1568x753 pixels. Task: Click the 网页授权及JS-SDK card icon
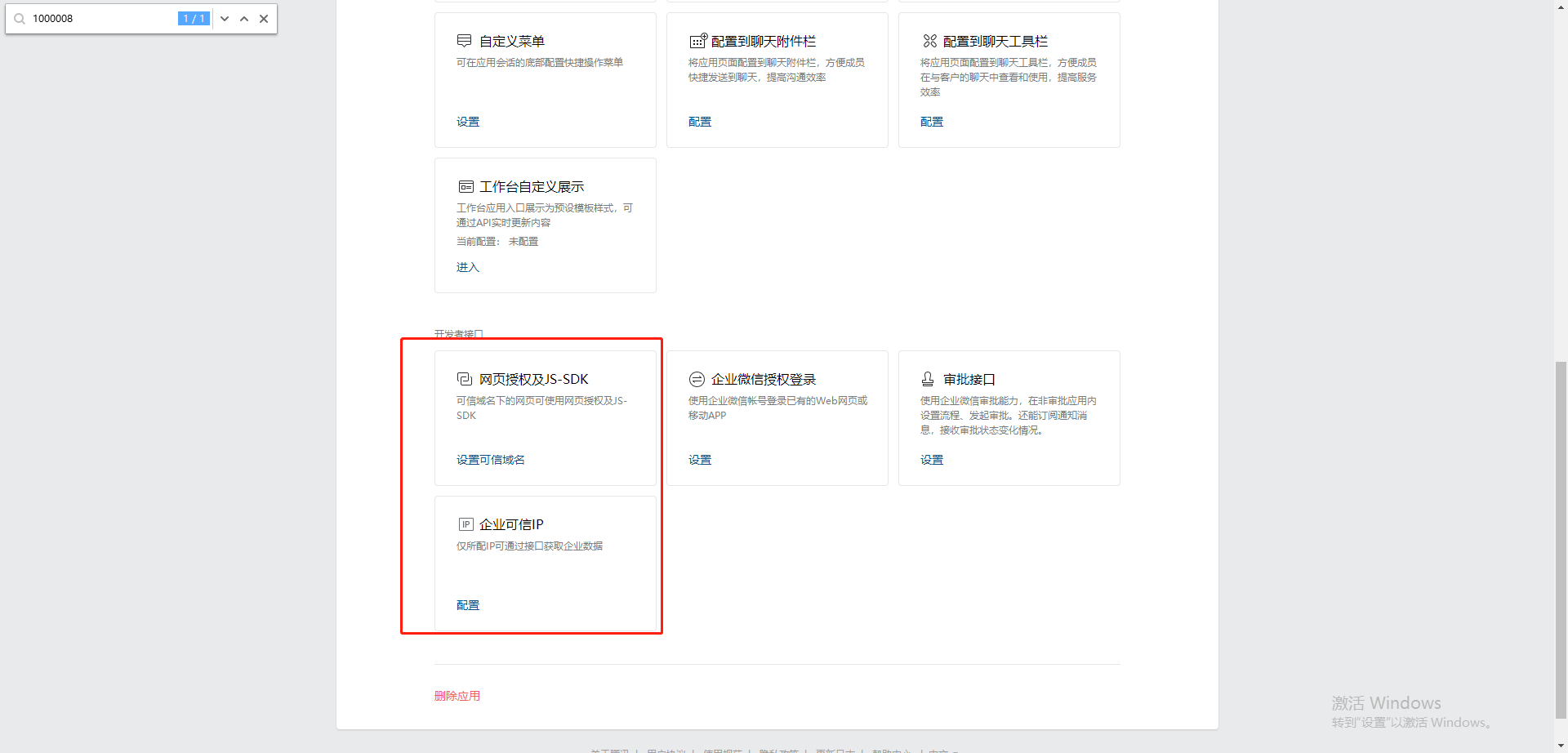465,379
